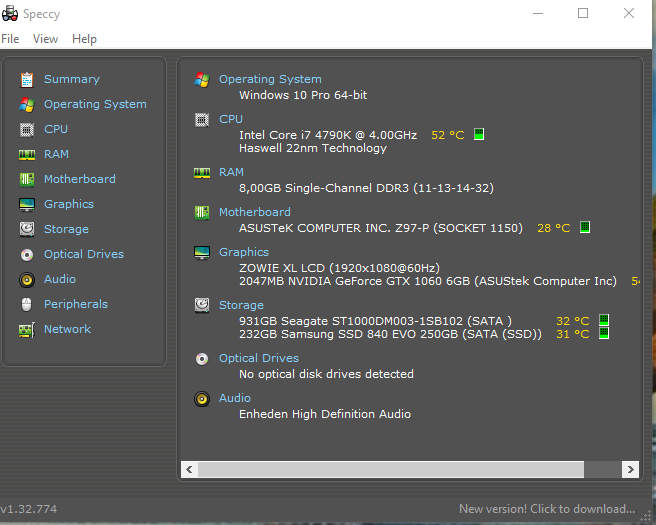Open the RAM section from sidebar

[x=56, y=154]
